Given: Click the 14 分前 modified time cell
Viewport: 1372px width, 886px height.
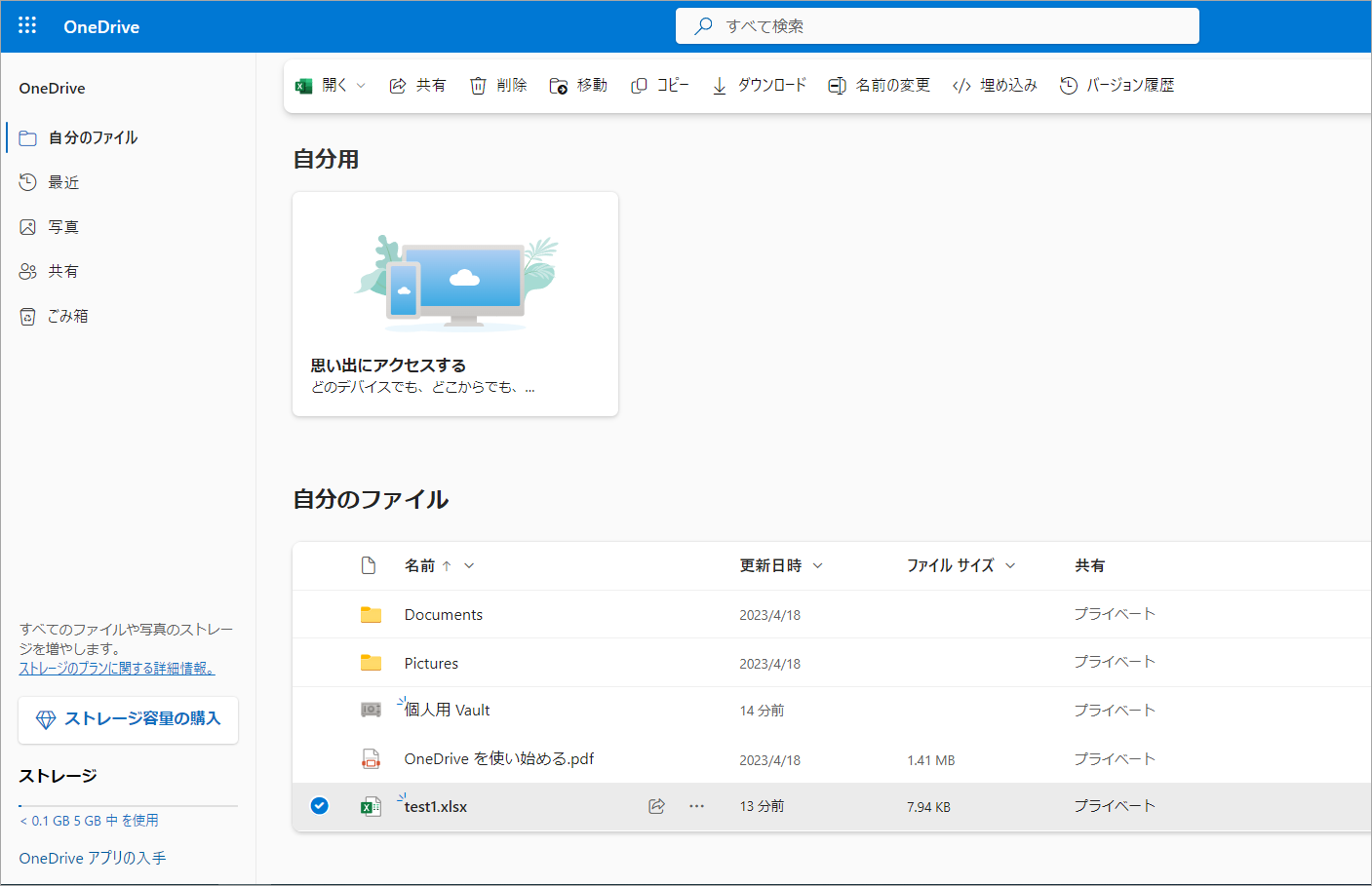Looking at the screenshot, I should (x=762, y=711).
